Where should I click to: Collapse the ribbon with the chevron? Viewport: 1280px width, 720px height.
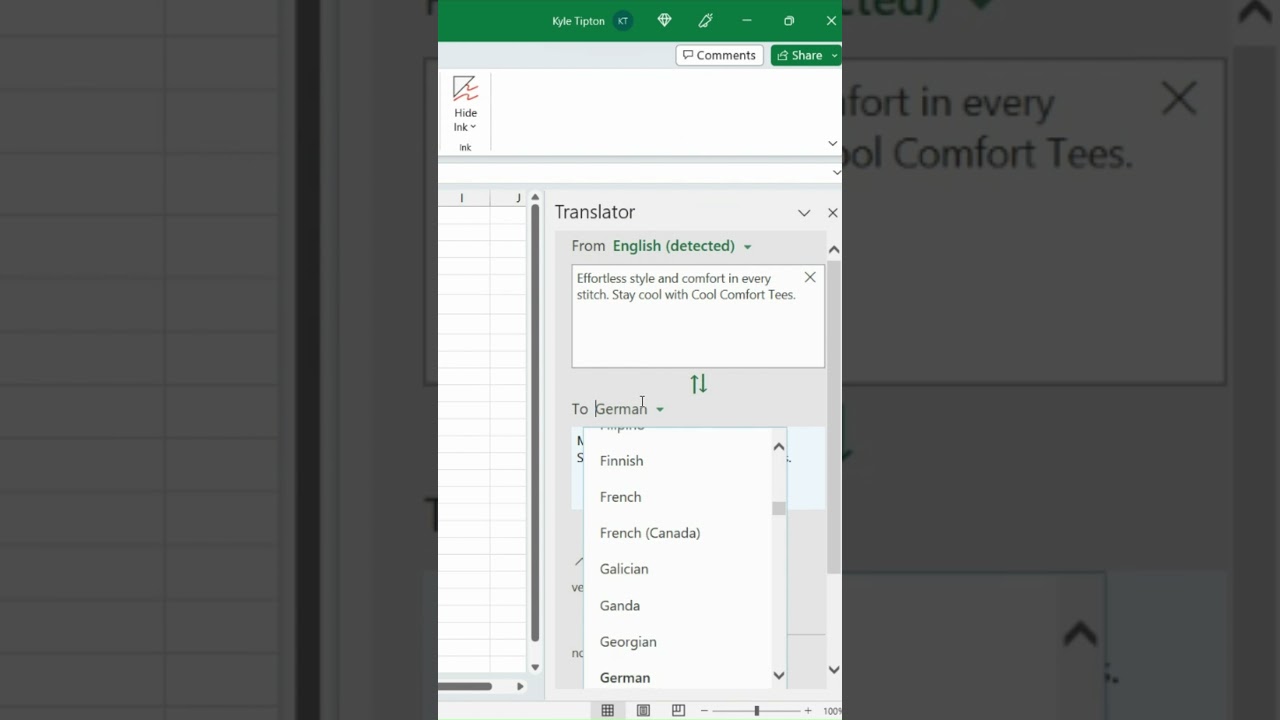click(x=832, y=143)
